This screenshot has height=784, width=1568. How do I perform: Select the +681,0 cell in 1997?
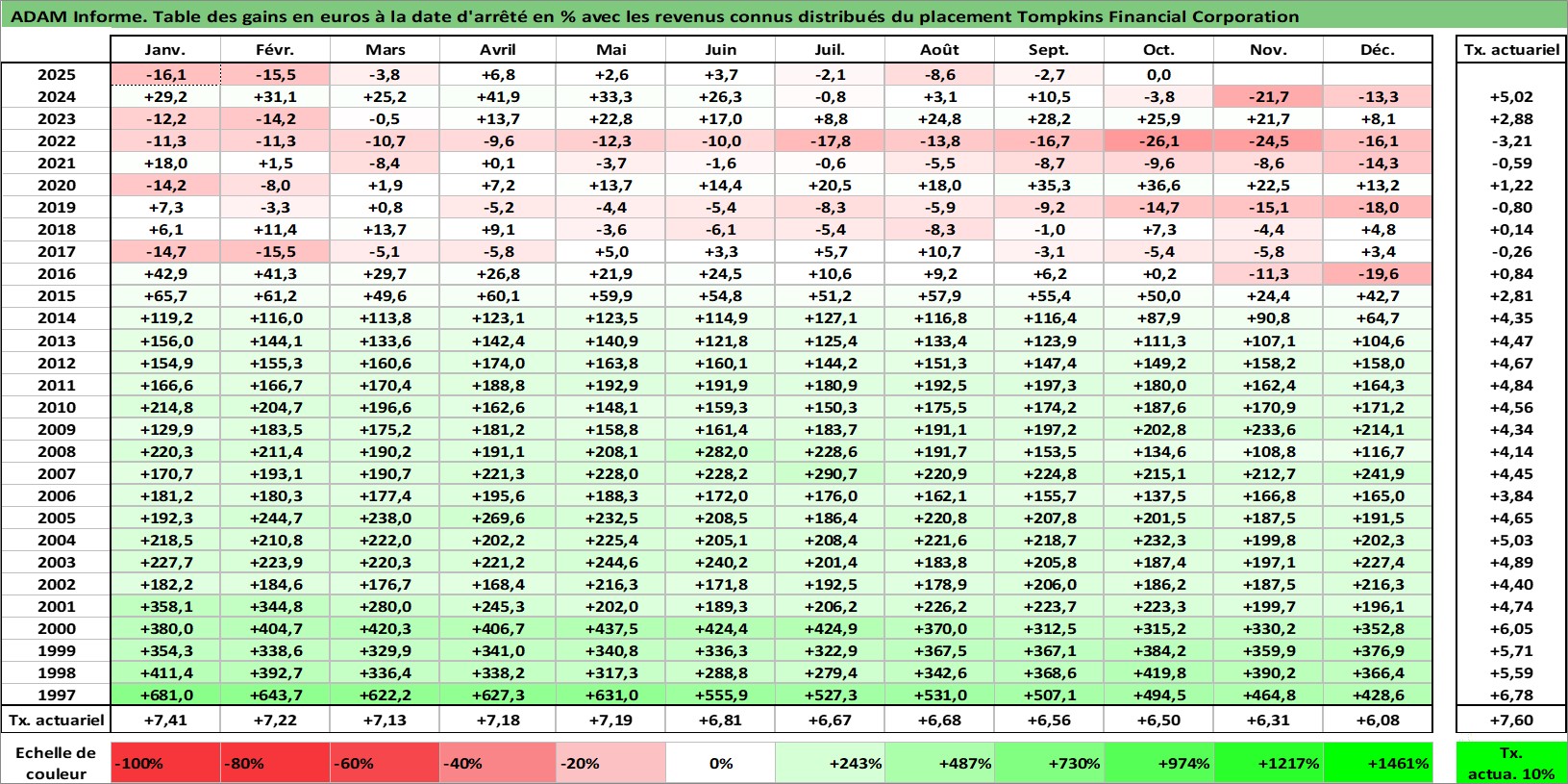coord(165,695)
